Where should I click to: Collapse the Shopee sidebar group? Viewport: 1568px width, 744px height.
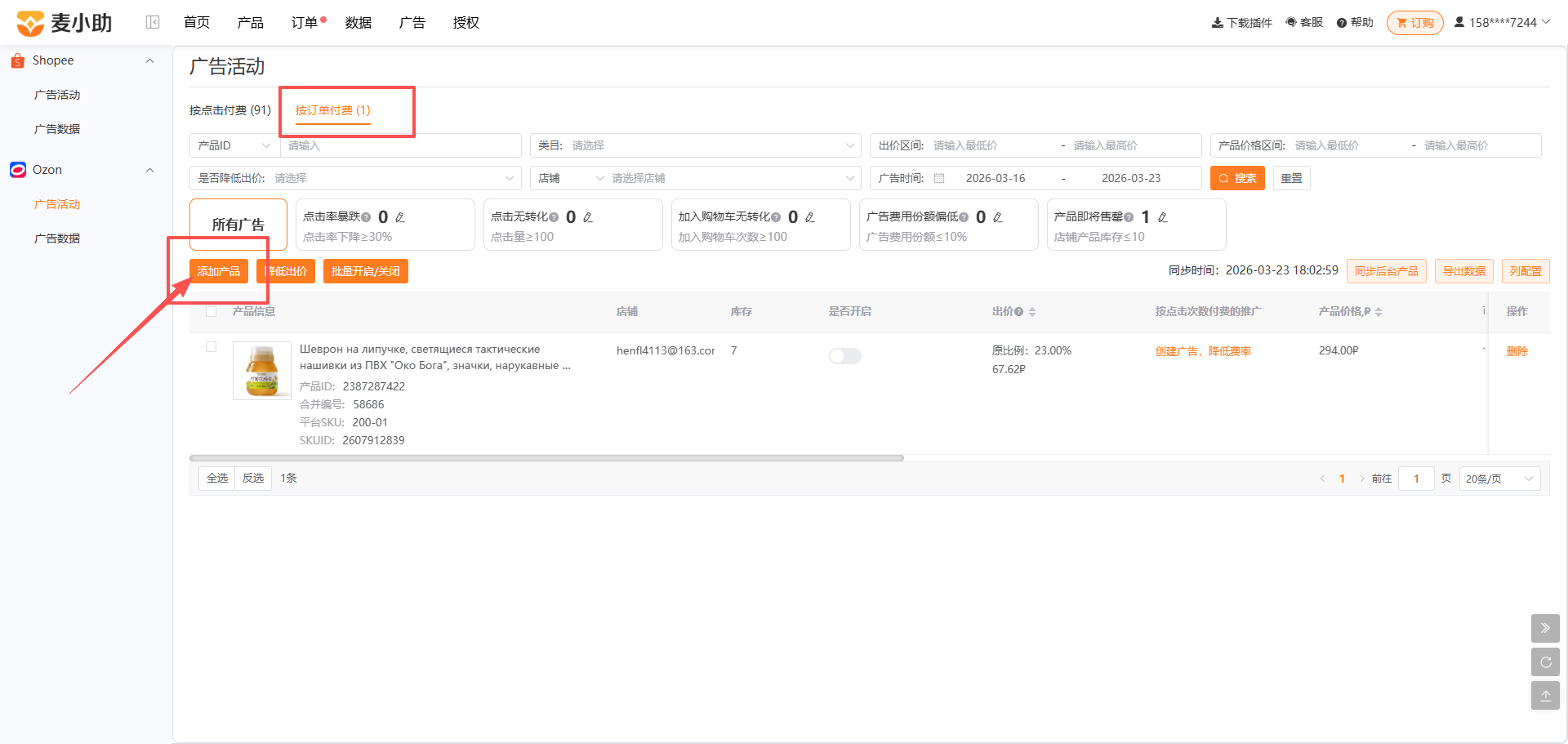[x=149, y=60]
